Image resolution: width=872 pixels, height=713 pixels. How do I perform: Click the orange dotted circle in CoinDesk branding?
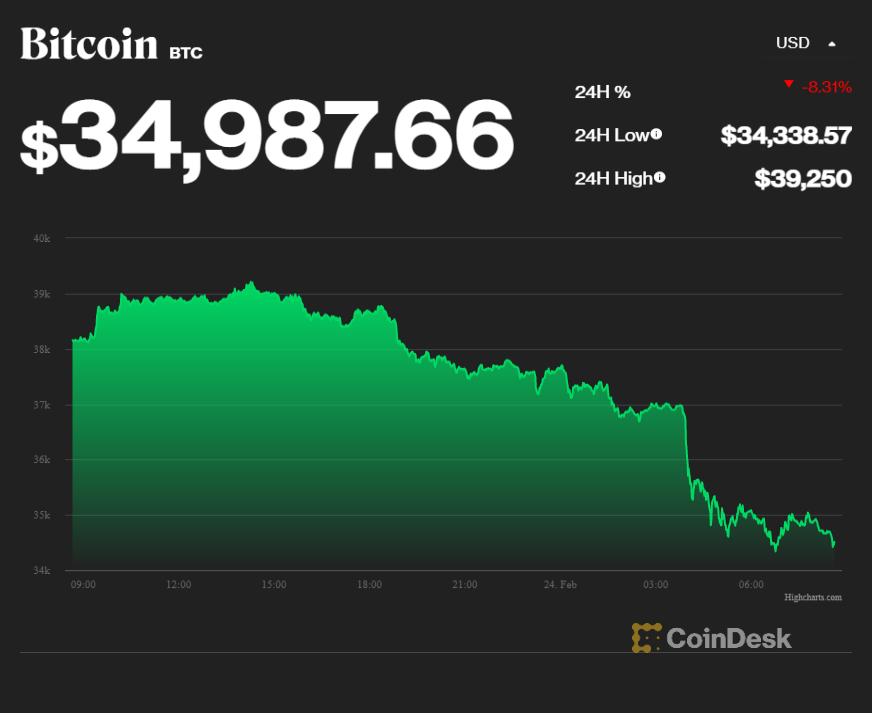point(645,638)
